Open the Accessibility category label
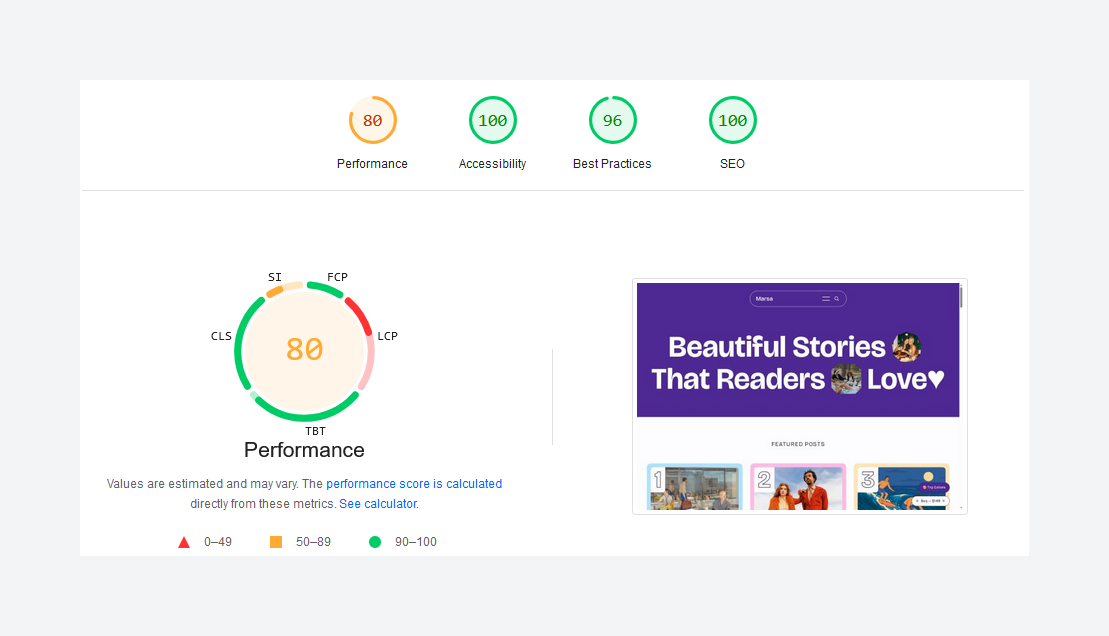The image size is (1109, 636). pyautogui.click(x=492, y=163)
